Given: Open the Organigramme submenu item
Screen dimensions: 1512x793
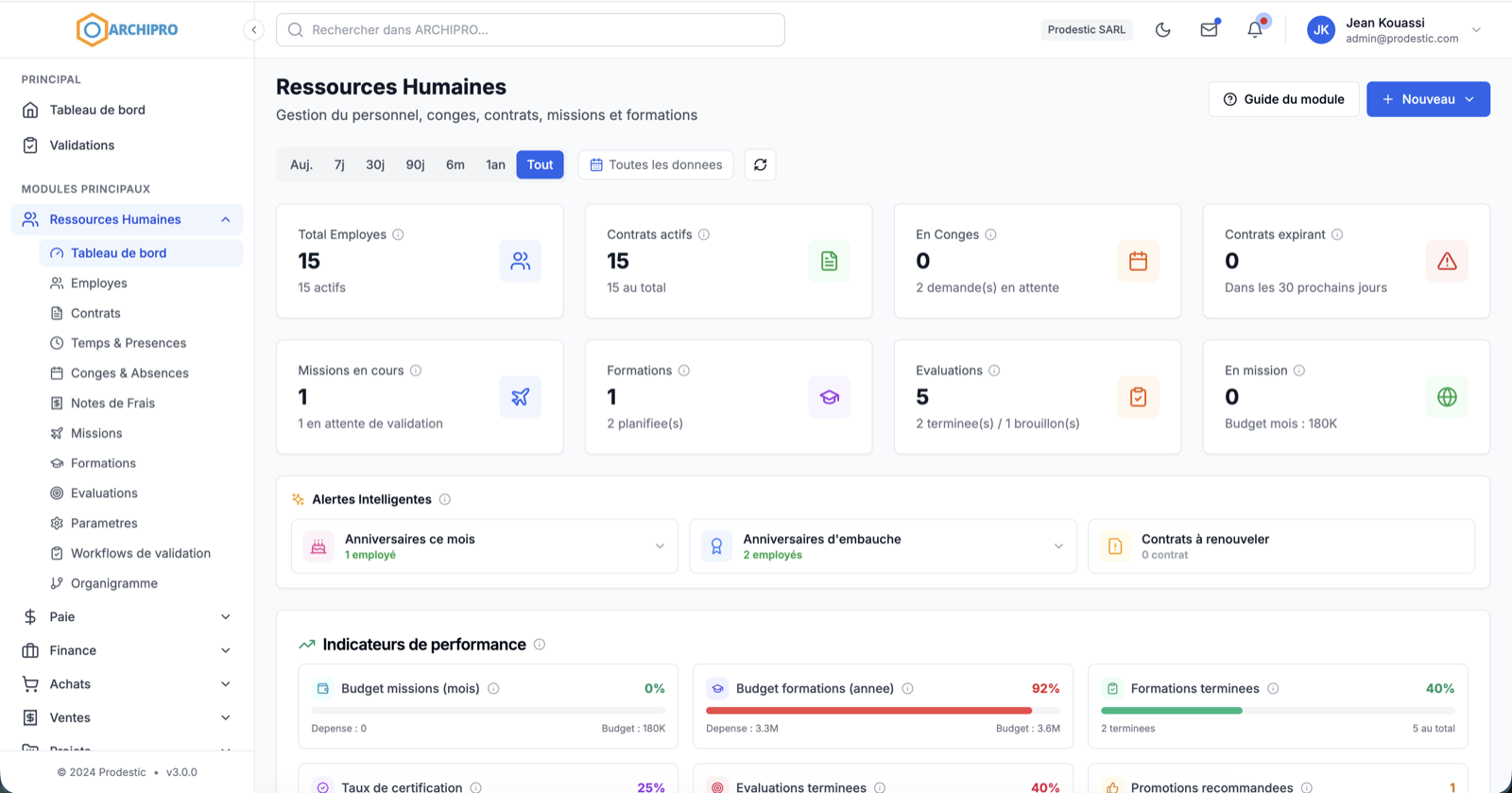Looking at the screenshot, I should [x=141, y=583].
